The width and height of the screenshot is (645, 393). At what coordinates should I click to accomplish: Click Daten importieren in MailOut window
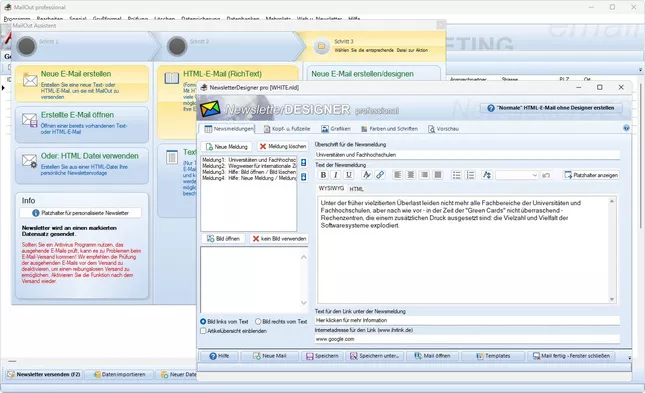pyautogui.click(x=119, y=374)
